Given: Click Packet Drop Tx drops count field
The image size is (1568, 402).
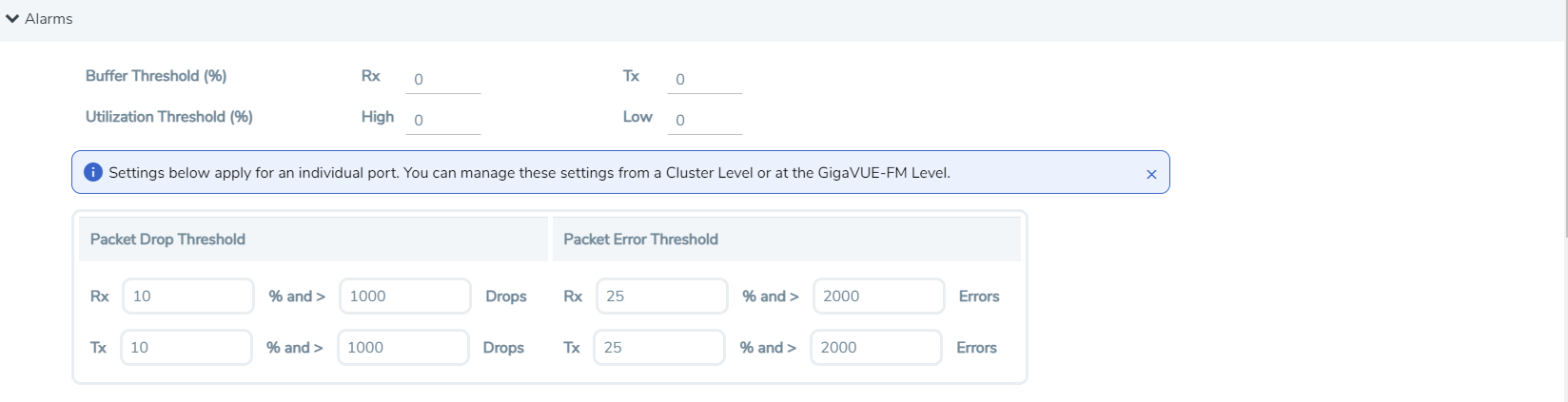Looking at the screenshot, I should point(402,348).
